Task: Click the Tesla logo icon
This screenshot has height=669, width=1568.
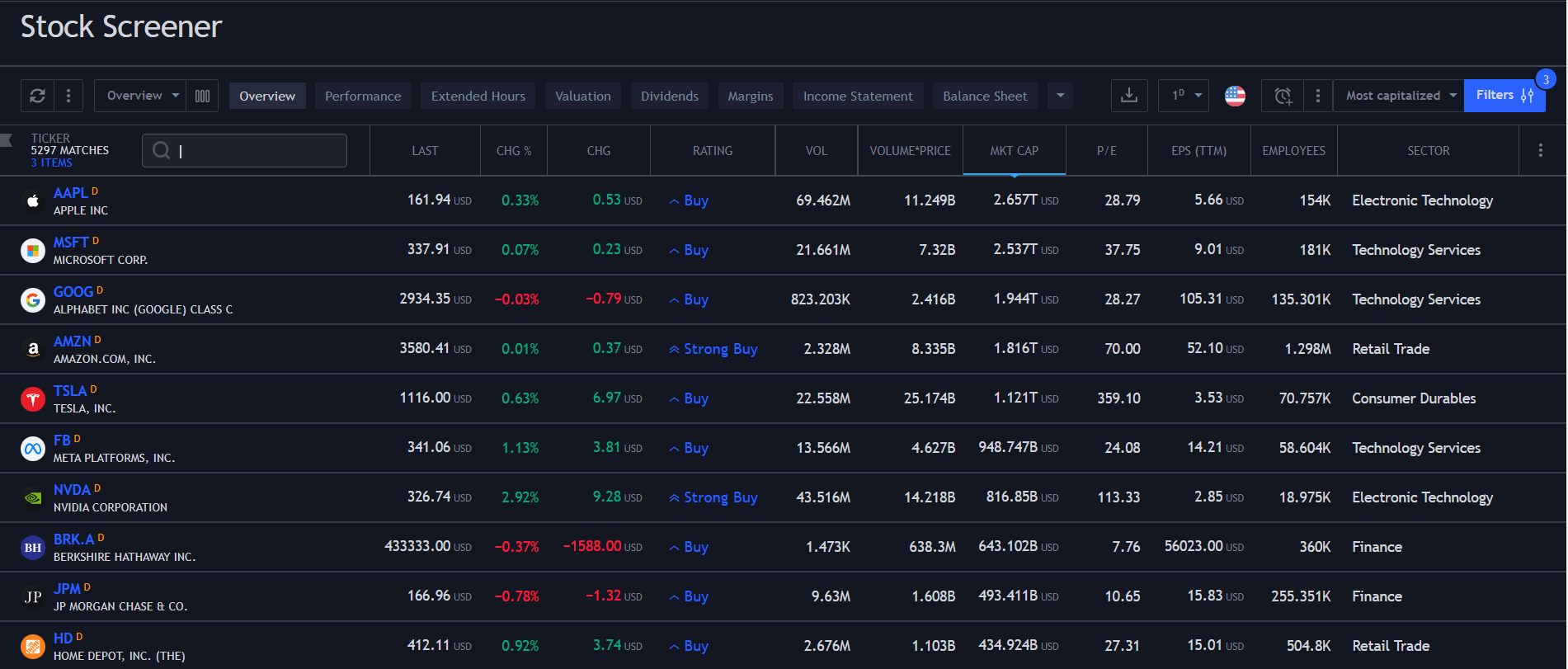Action: coord(33,398)
